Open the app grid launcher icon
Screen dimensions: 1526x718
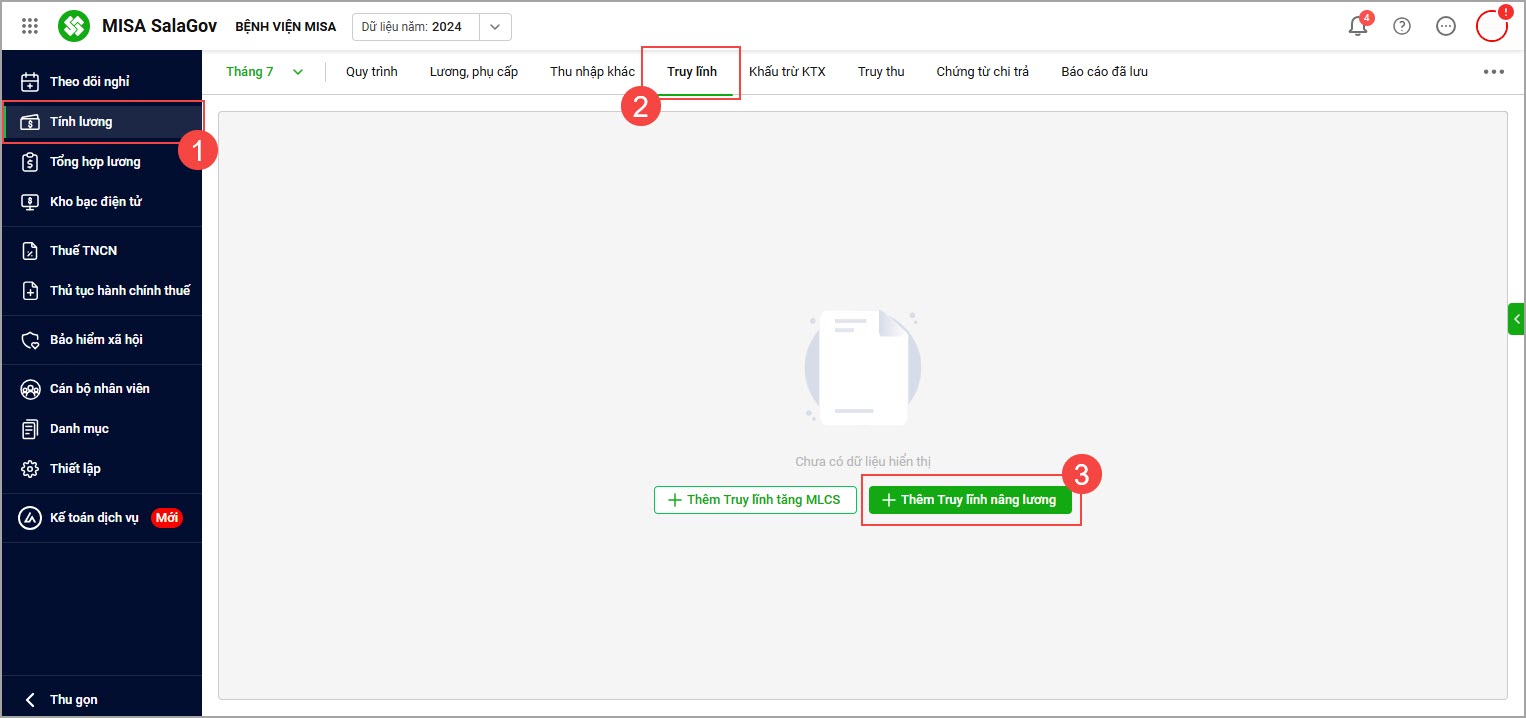(x=30, y=27)
